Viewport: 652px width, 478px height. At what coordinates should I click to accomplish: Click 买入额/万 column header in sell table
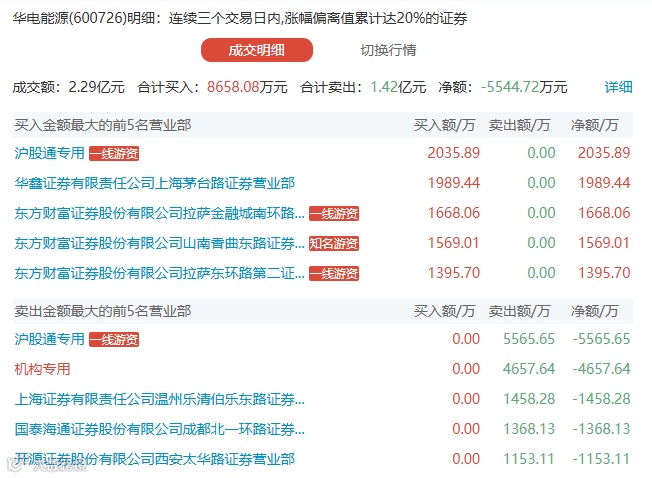coord(444,311)
